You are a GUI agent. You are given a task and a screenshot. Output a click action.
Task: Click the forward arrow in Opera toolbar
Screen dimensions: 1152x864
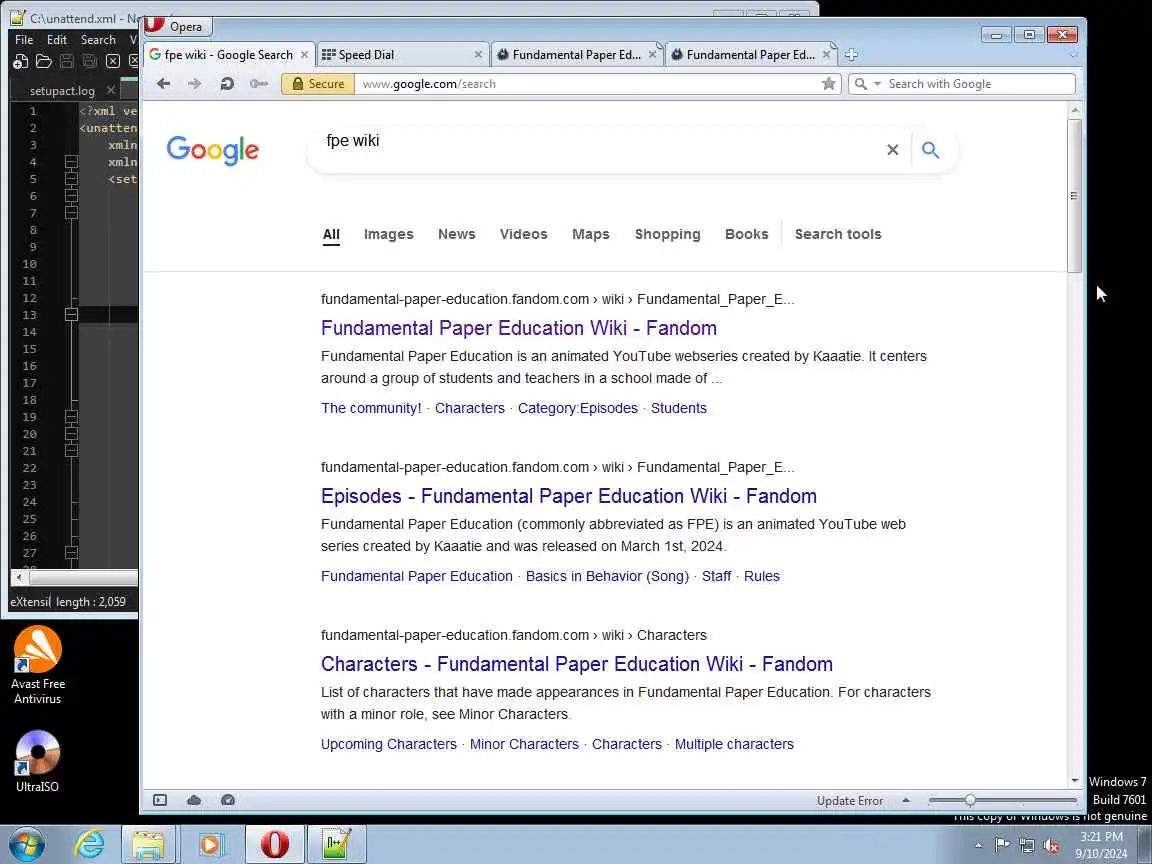point(195,84)
